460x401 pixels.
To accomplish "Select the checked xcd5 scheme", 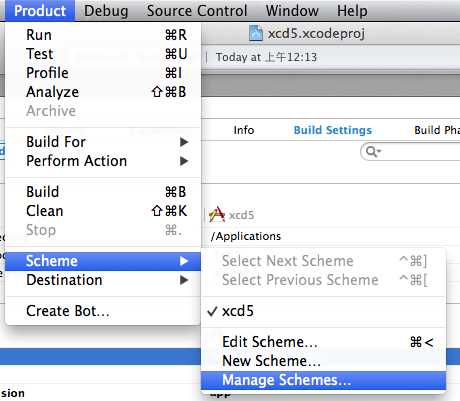I will click(x=323, y=311).
